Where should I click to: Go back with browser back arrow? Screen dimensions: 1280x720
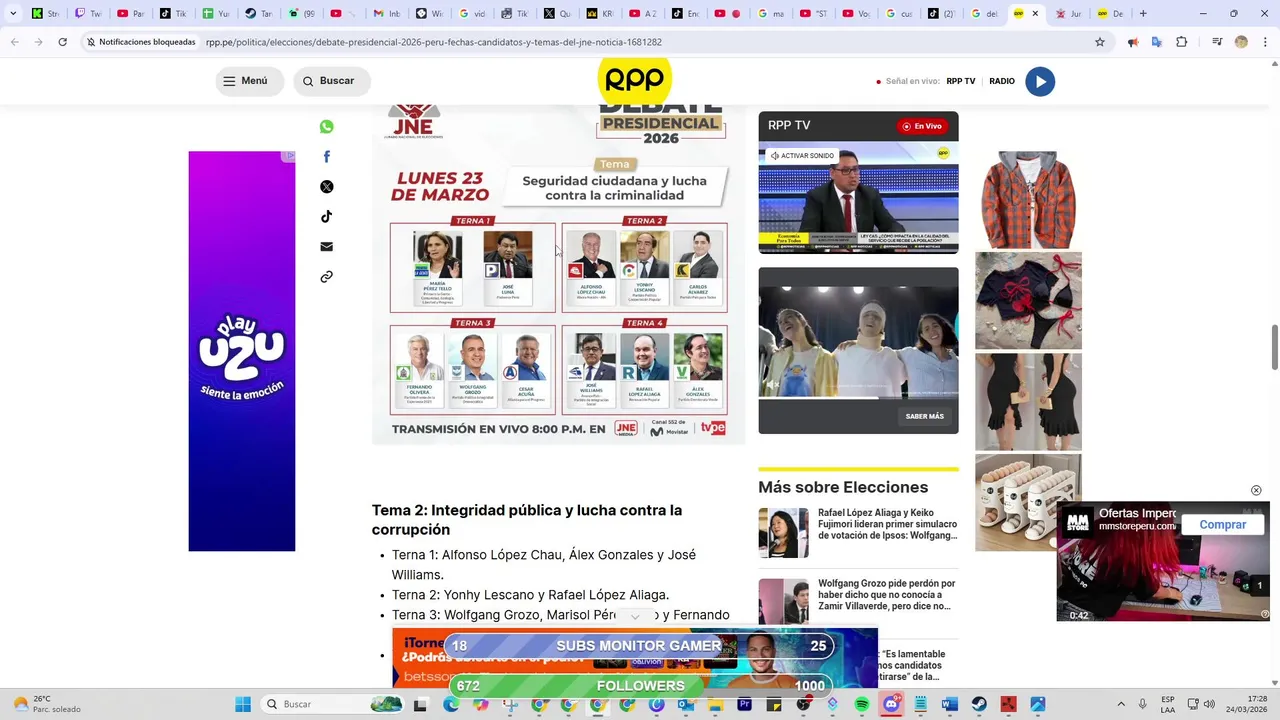pos(14,42)
